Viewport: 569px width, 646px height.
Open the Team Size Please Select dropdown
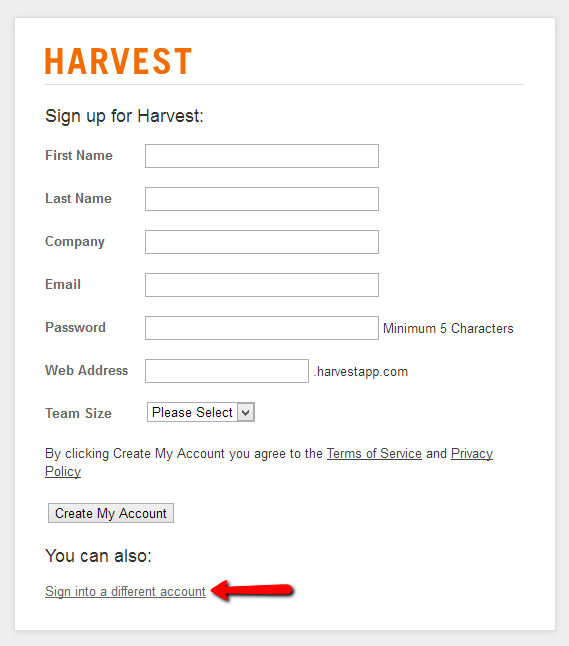201,412
